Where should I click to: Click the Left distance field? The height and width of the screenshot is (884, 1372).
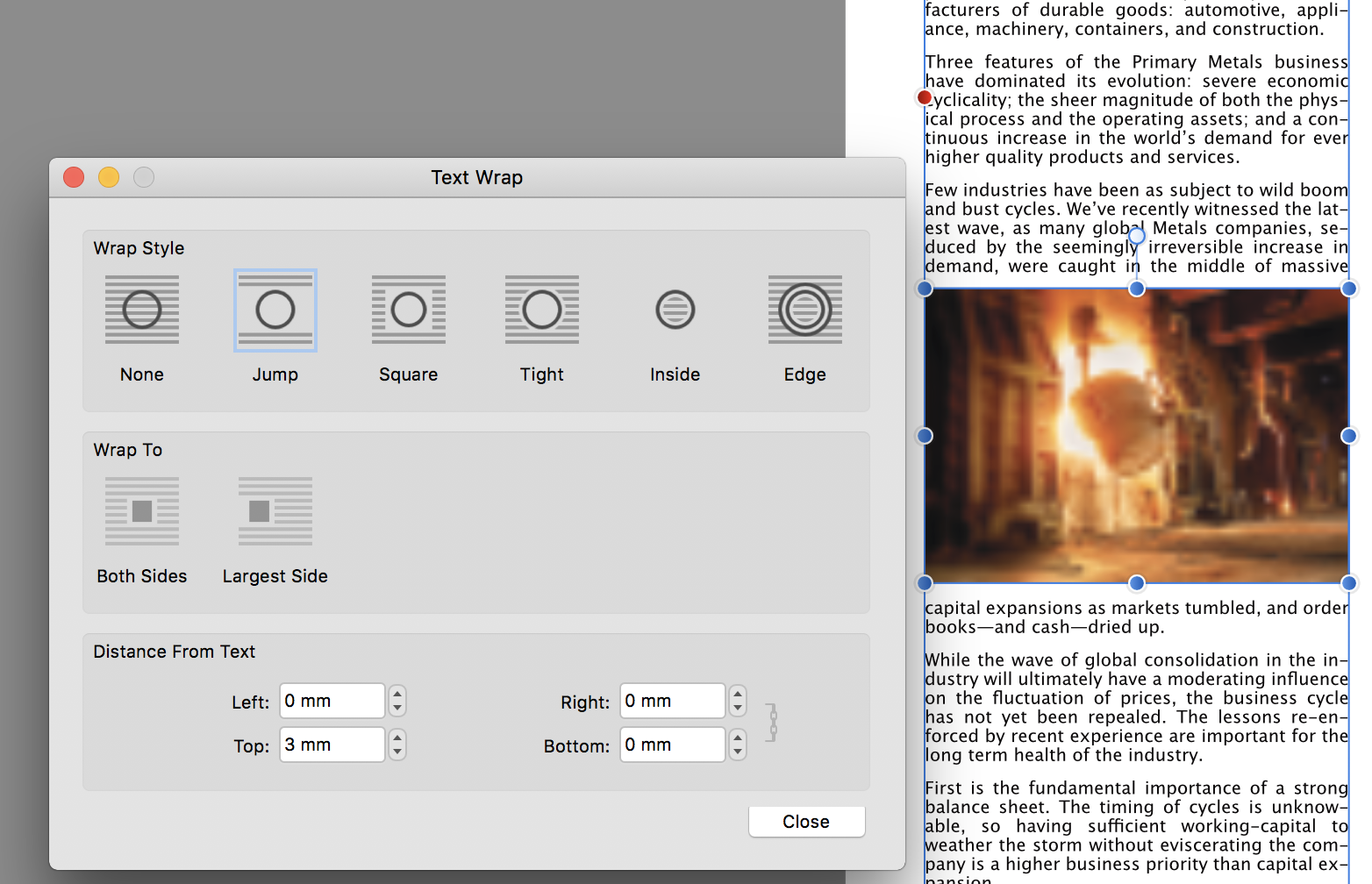pos(332,701)
